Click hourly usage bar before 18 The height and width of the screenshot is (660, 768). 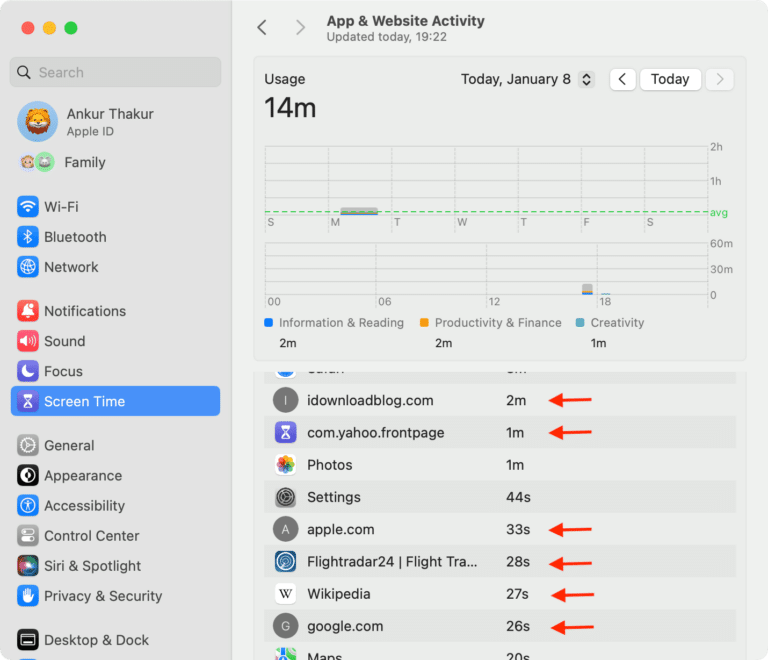coord(587,289)
